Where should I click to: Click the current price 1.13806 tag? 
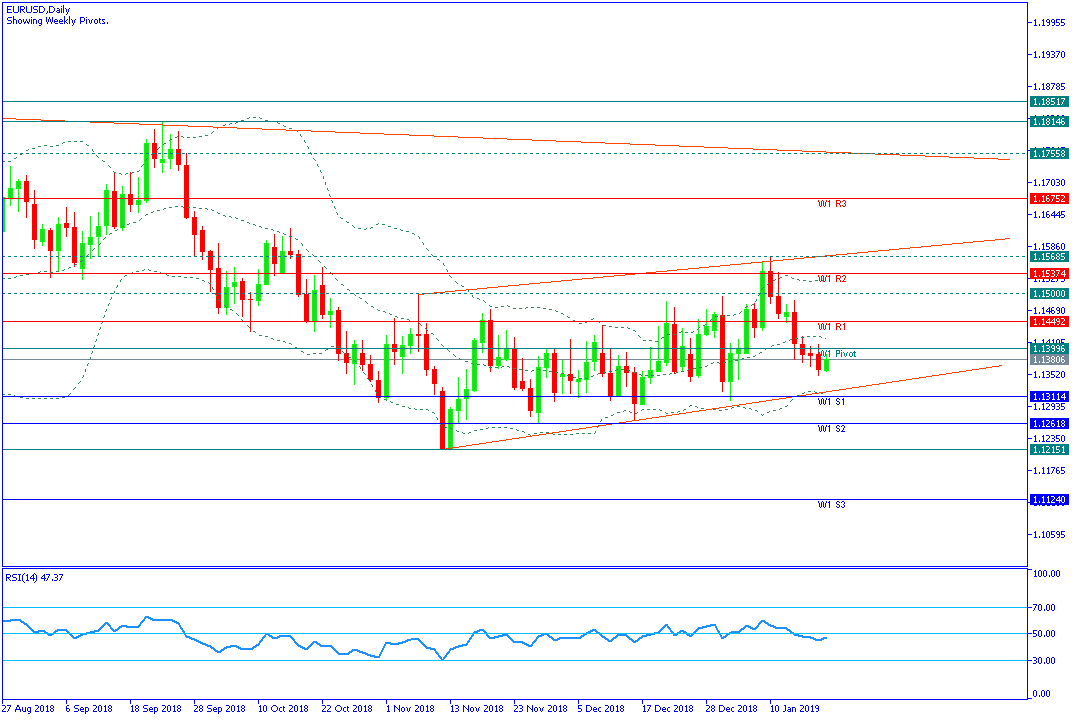[x=1049, y=360]
